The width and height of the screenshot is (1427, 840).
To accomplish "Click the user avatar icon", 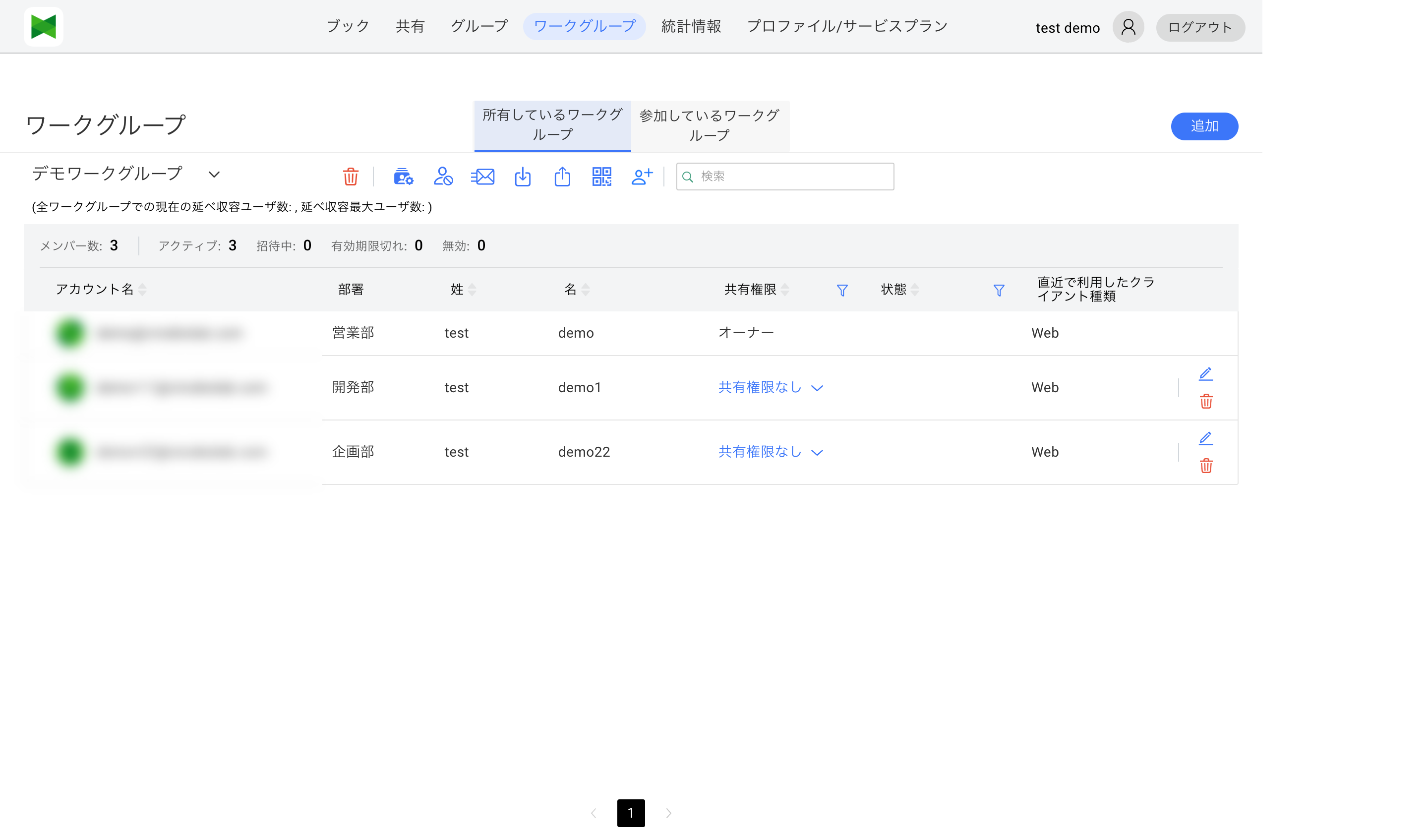I will pos(1128,27).
